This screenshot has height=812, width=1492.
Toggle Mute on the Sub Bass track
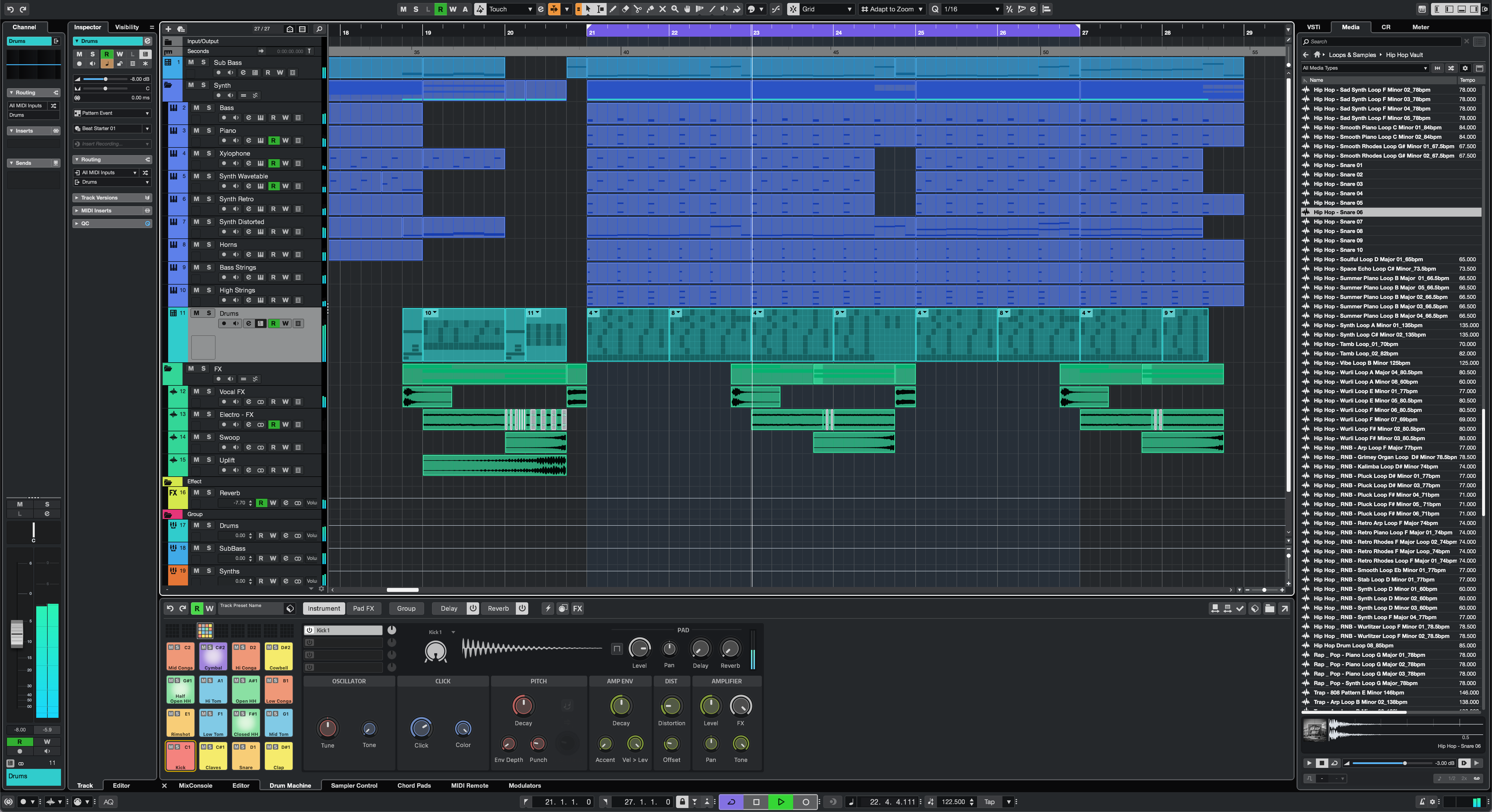(x=191, y=62)
